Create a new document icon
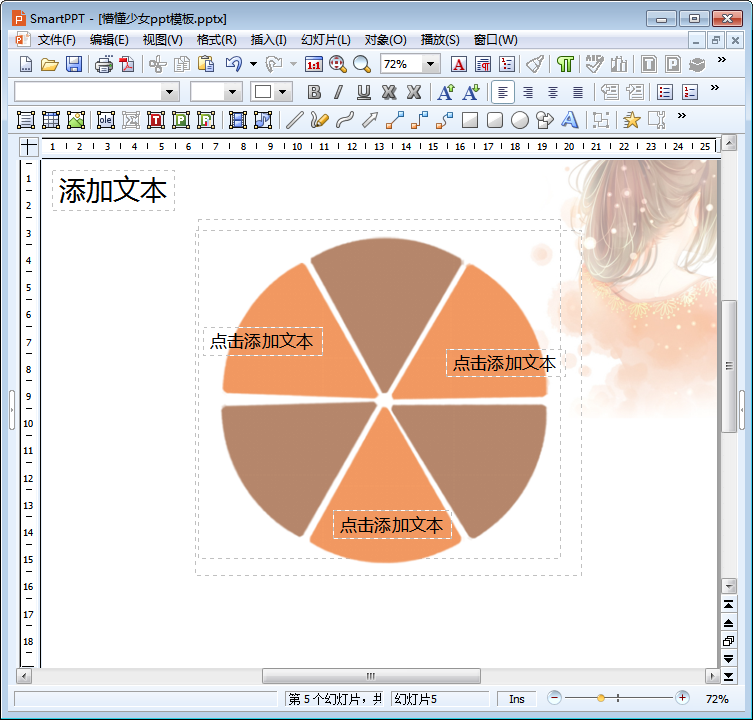 coord(26,64)
